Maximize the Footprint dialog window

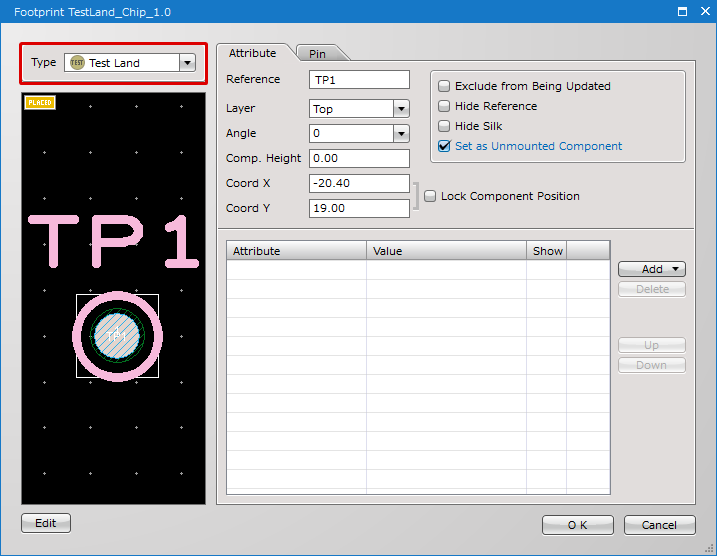pos(682,11)
